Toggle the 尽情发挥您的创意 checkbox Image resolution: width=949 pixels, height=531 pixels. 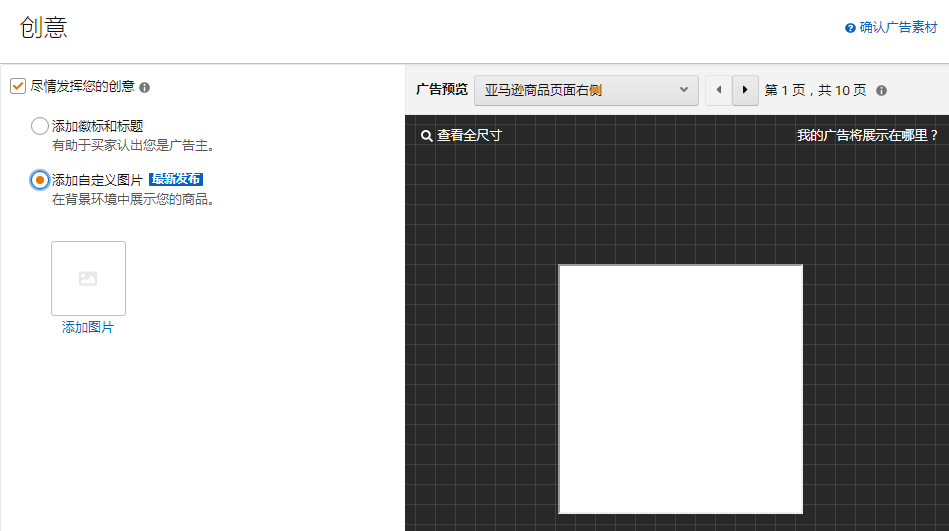pyautogui.click(x=17, y=86)
